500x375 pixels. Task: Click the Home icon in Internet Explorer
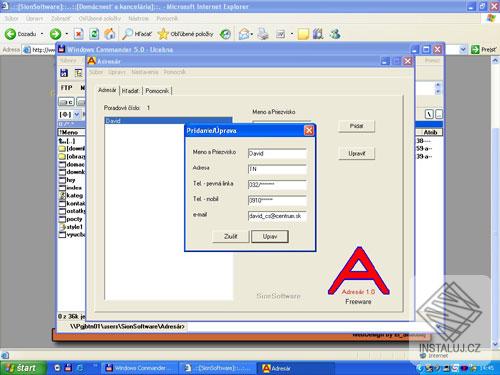coord(110,34)
